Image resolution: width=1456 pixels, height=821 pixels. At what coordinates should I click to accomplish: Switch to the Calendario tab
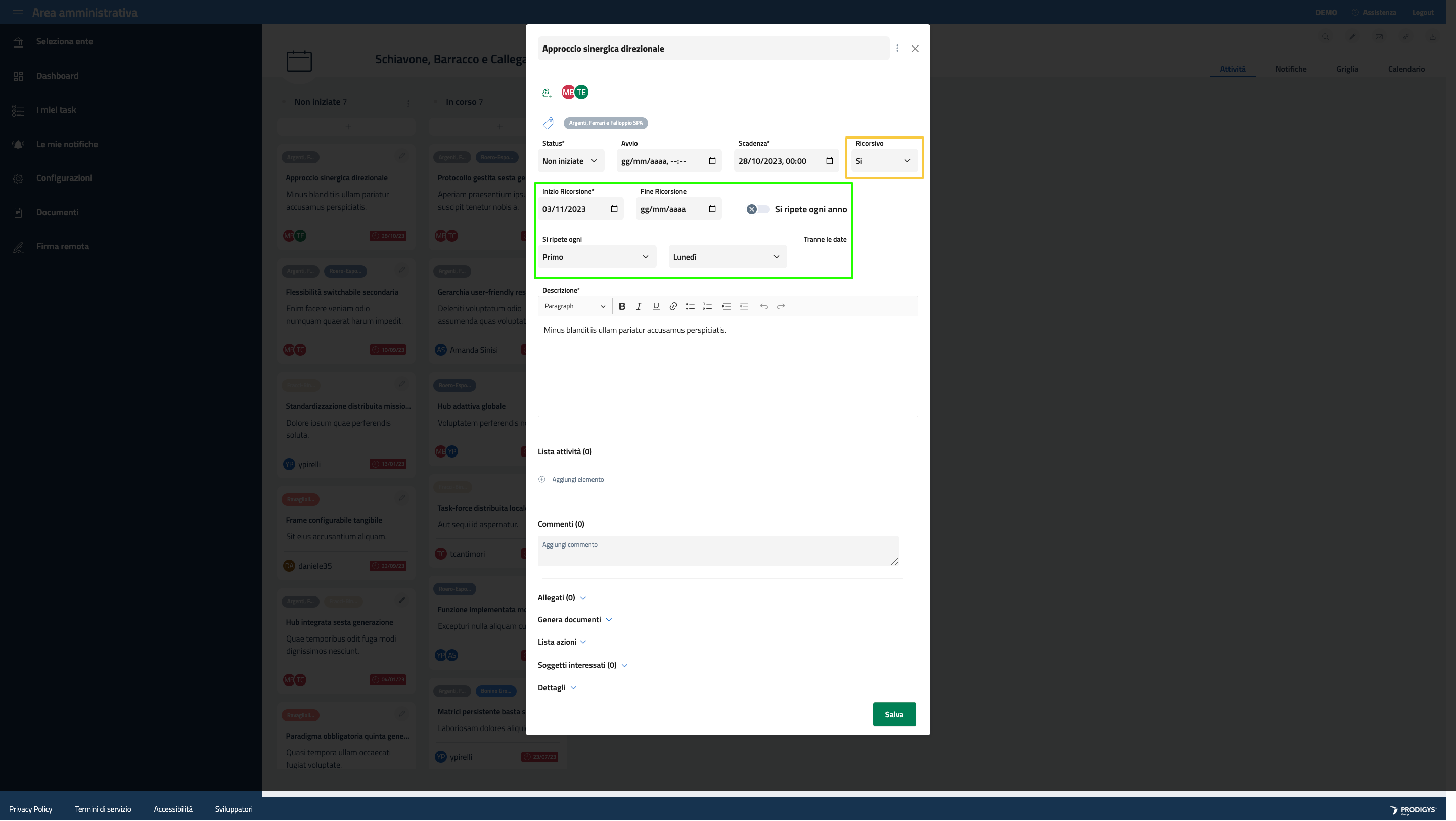click(x=1405, y=69)
